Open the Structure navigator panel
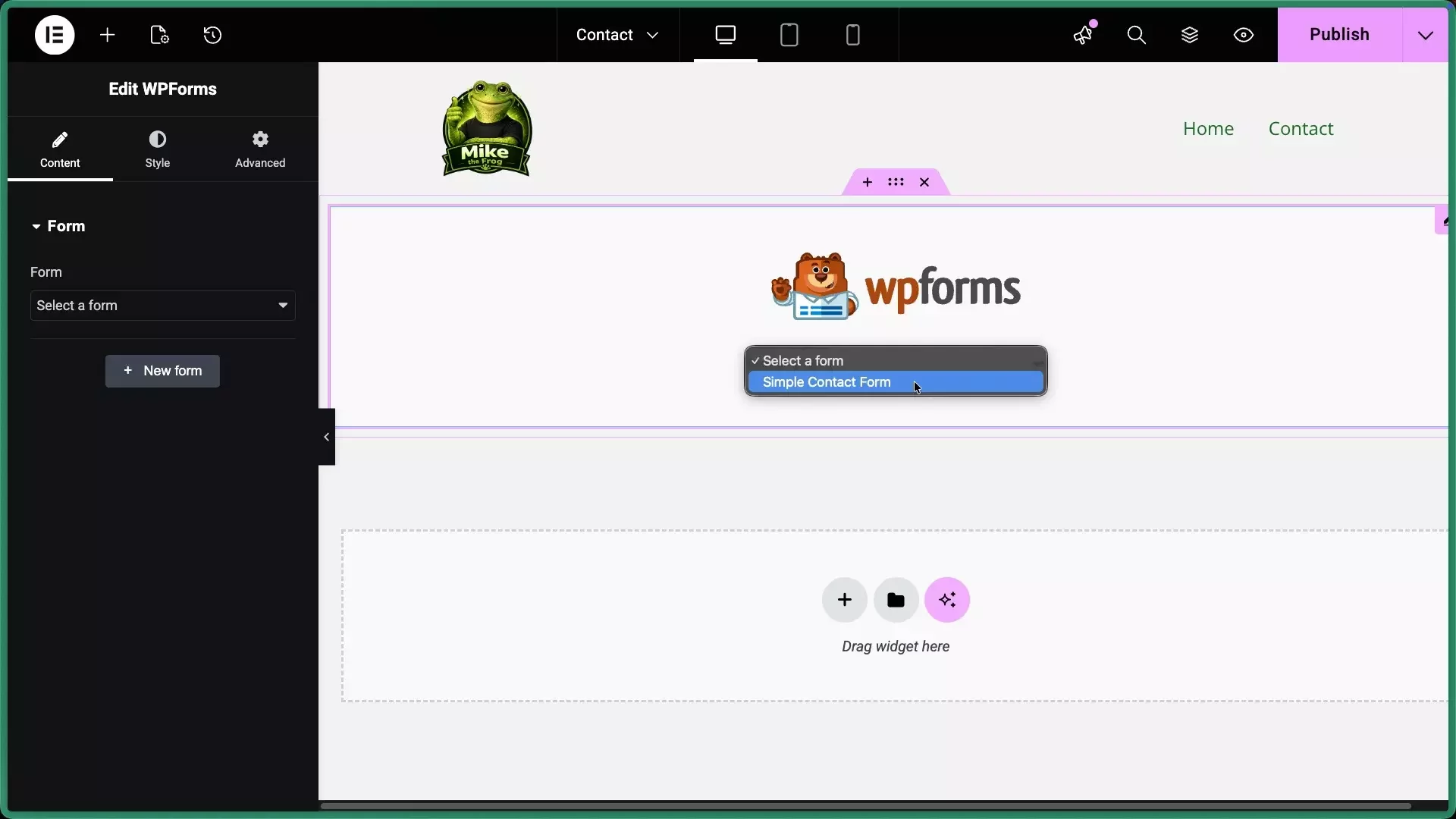The image size is (1456, 819). 1189,35
